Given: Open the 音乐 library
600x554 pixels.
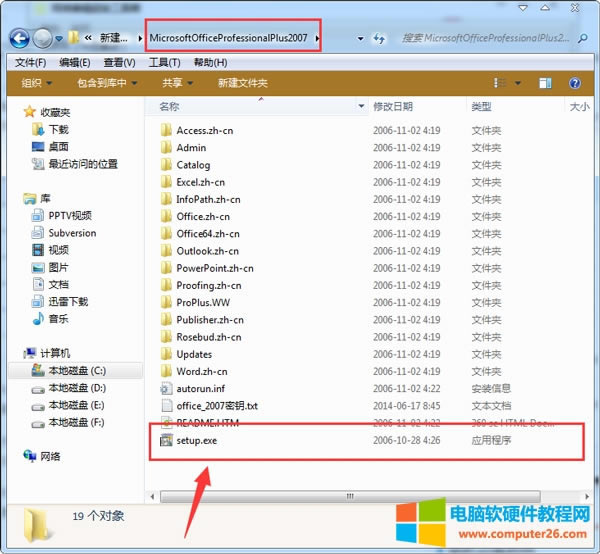Looking at the screenshot, I should coord(58,319).
